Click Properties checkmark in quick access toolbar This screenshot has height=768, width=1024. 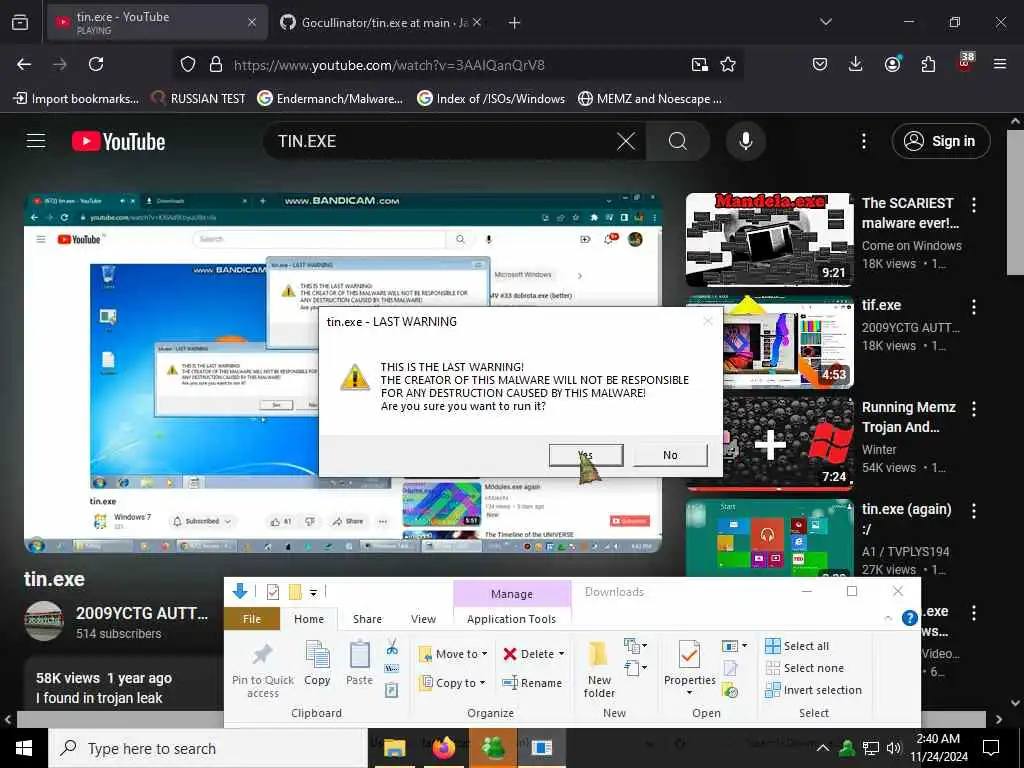pyautogui.click(x=273, y=592)
